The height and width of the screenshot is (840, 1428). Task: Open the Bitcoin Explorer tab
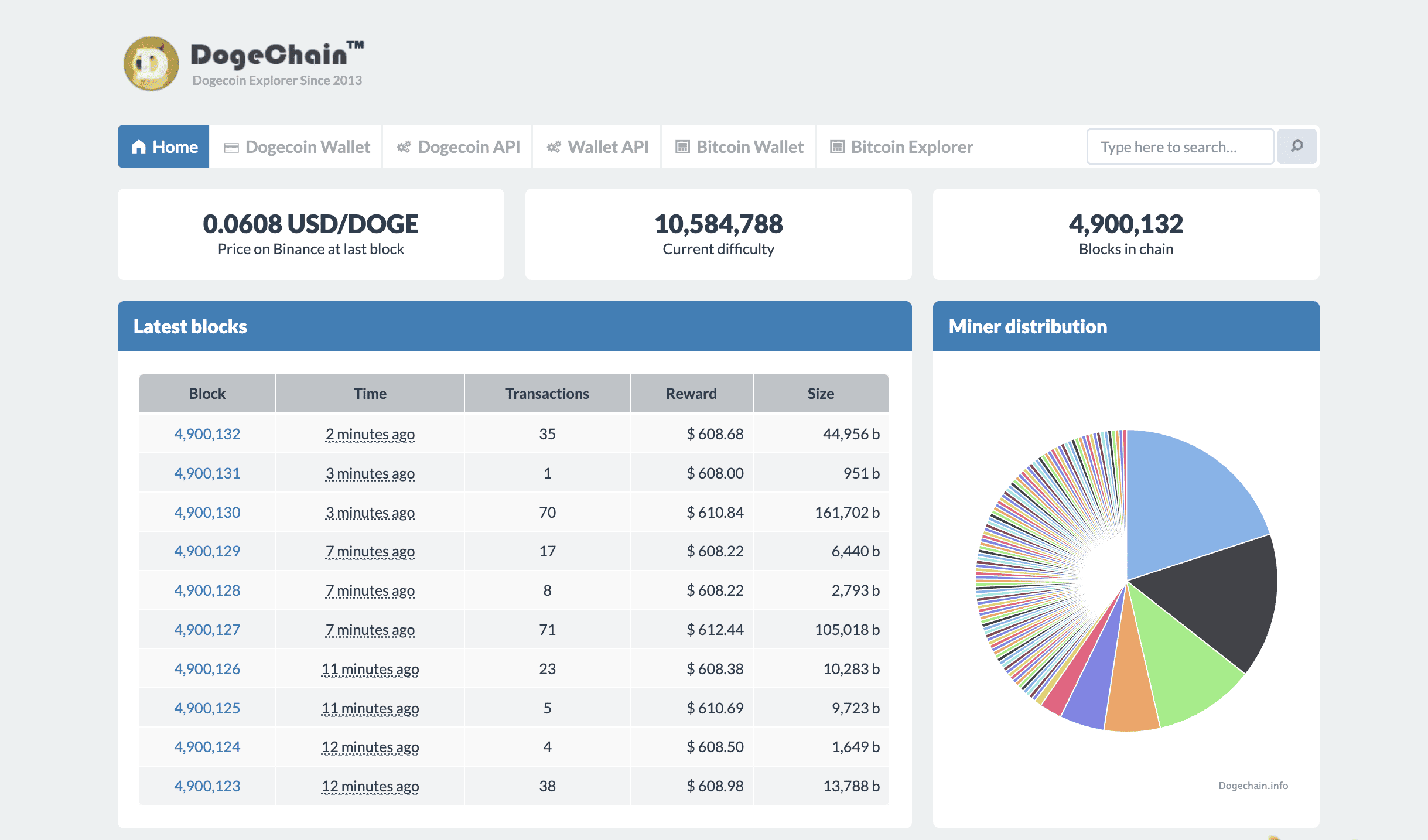911,147
